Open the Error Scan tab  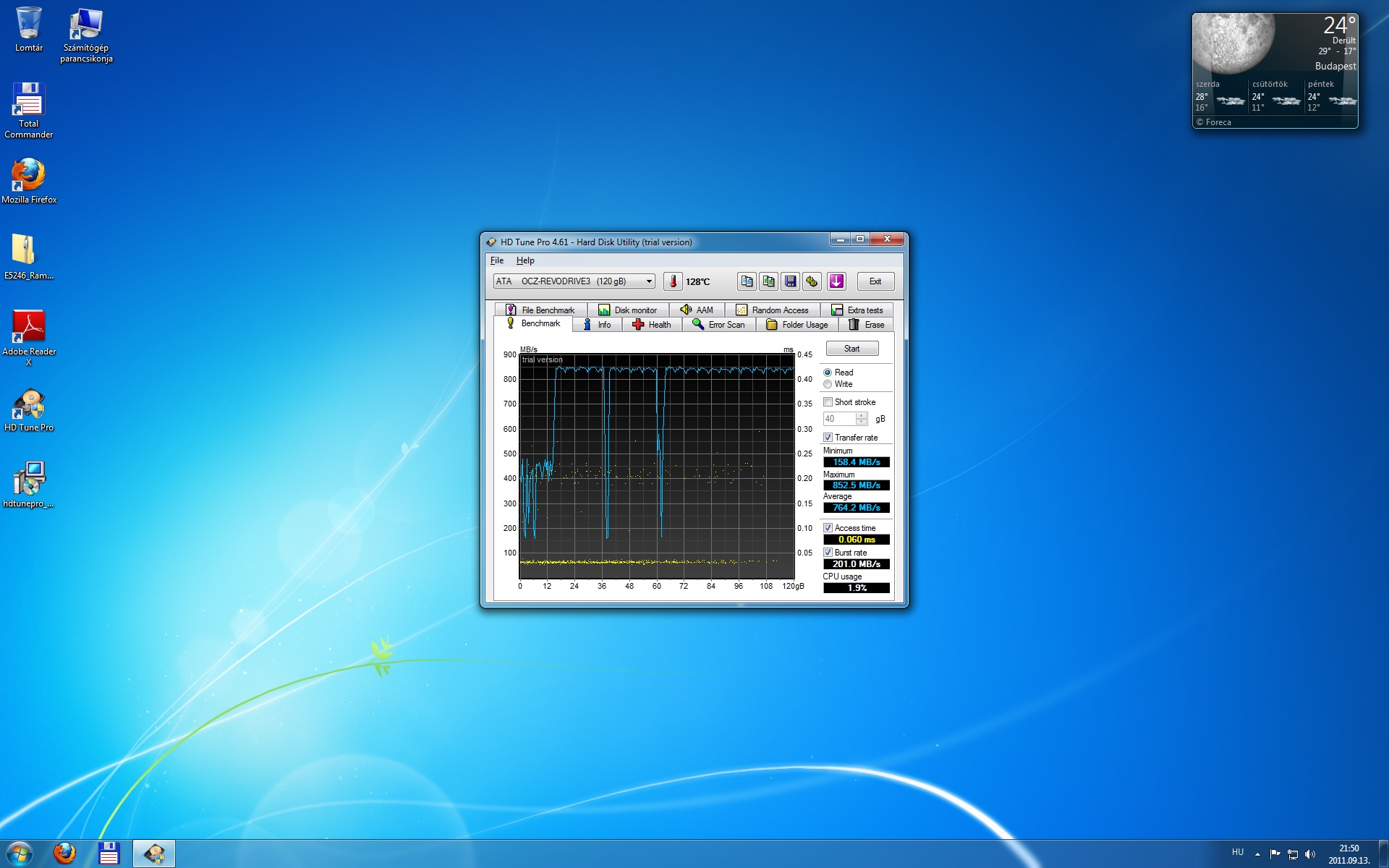pos(718,325)
